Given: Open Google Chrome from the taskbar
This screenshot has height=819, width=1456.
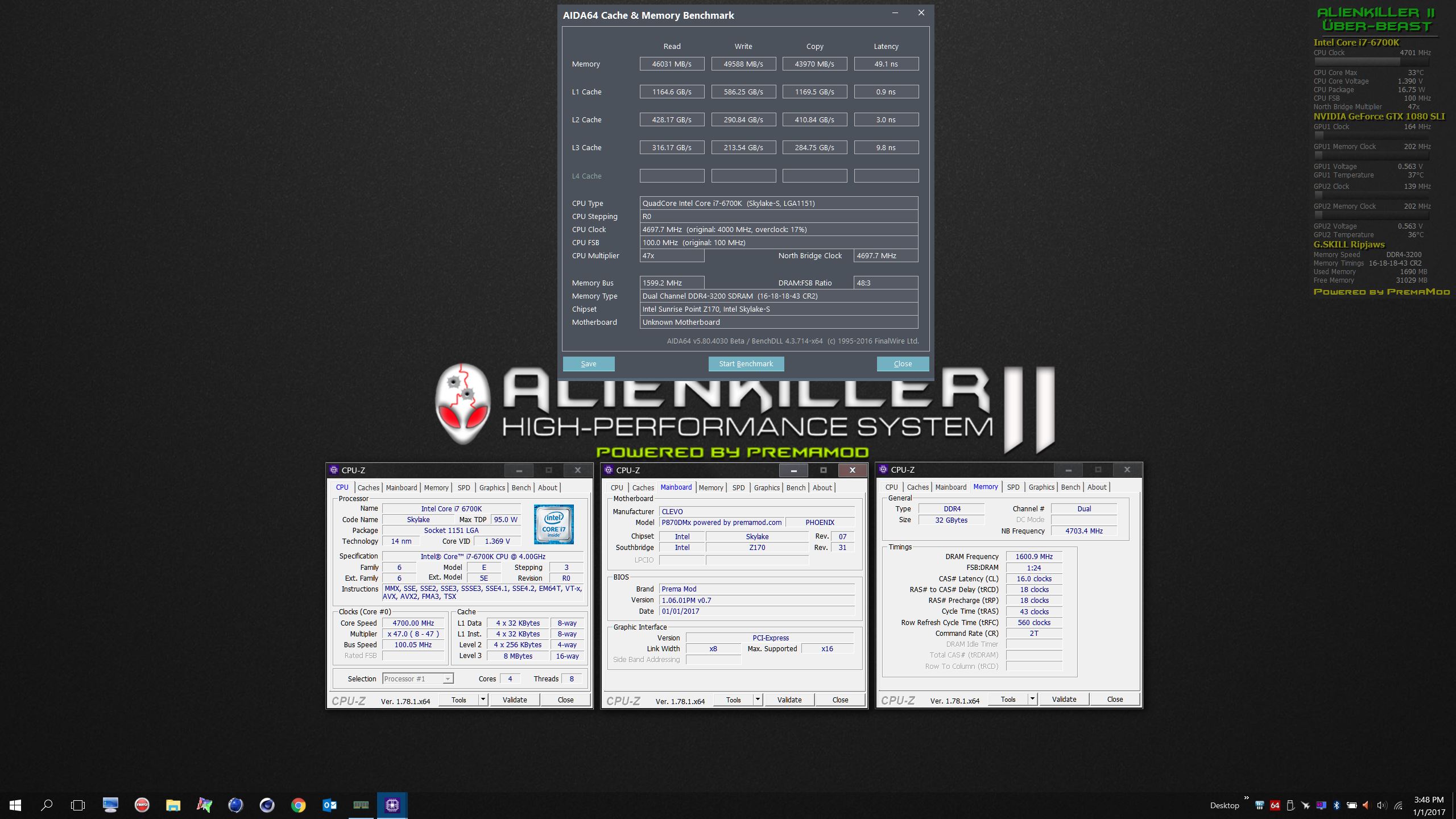Looking at the screenshot, I should [x=298, y=805].
